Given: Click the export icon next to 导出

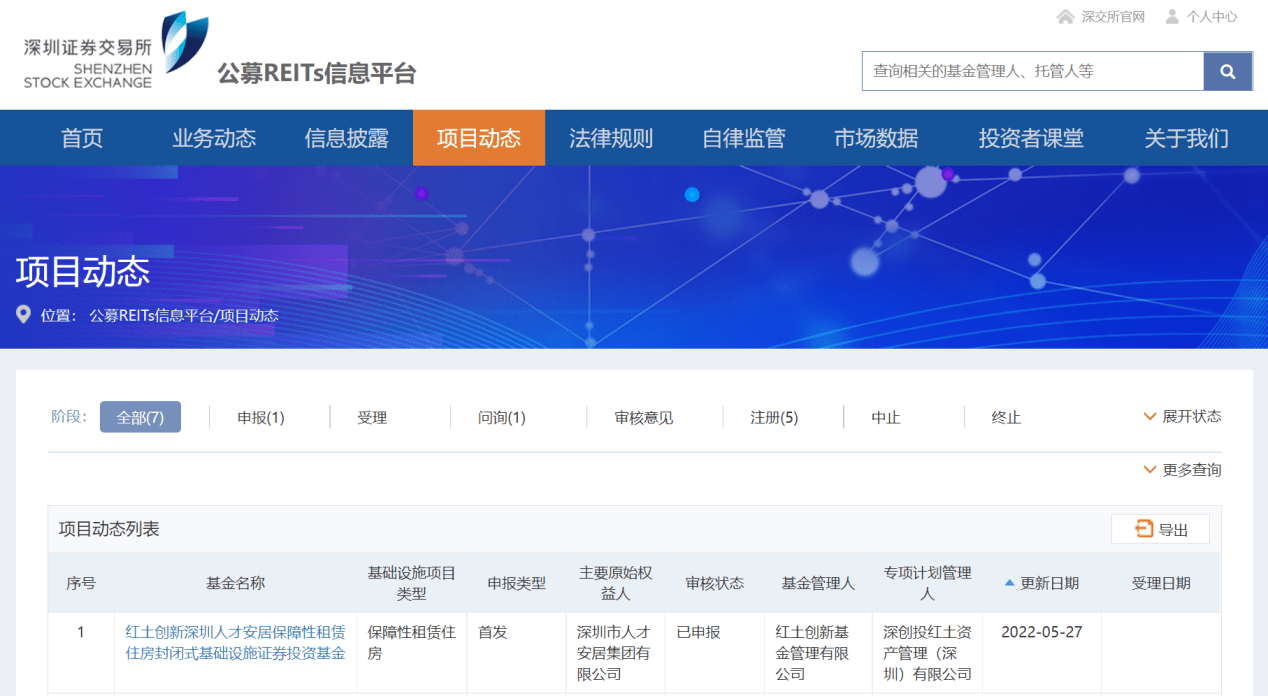Looking at the screenshot, I should click(1144, 529).
